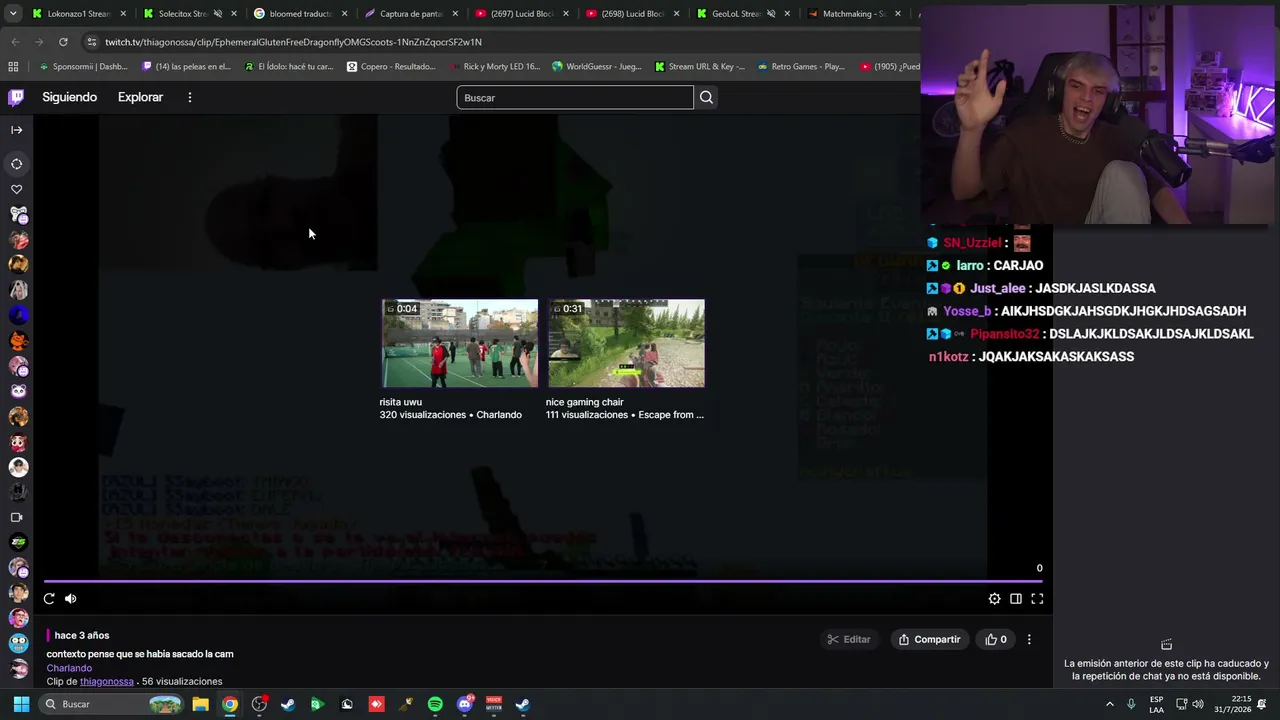Toggle theatre mode on the player

coord(1016,598)
